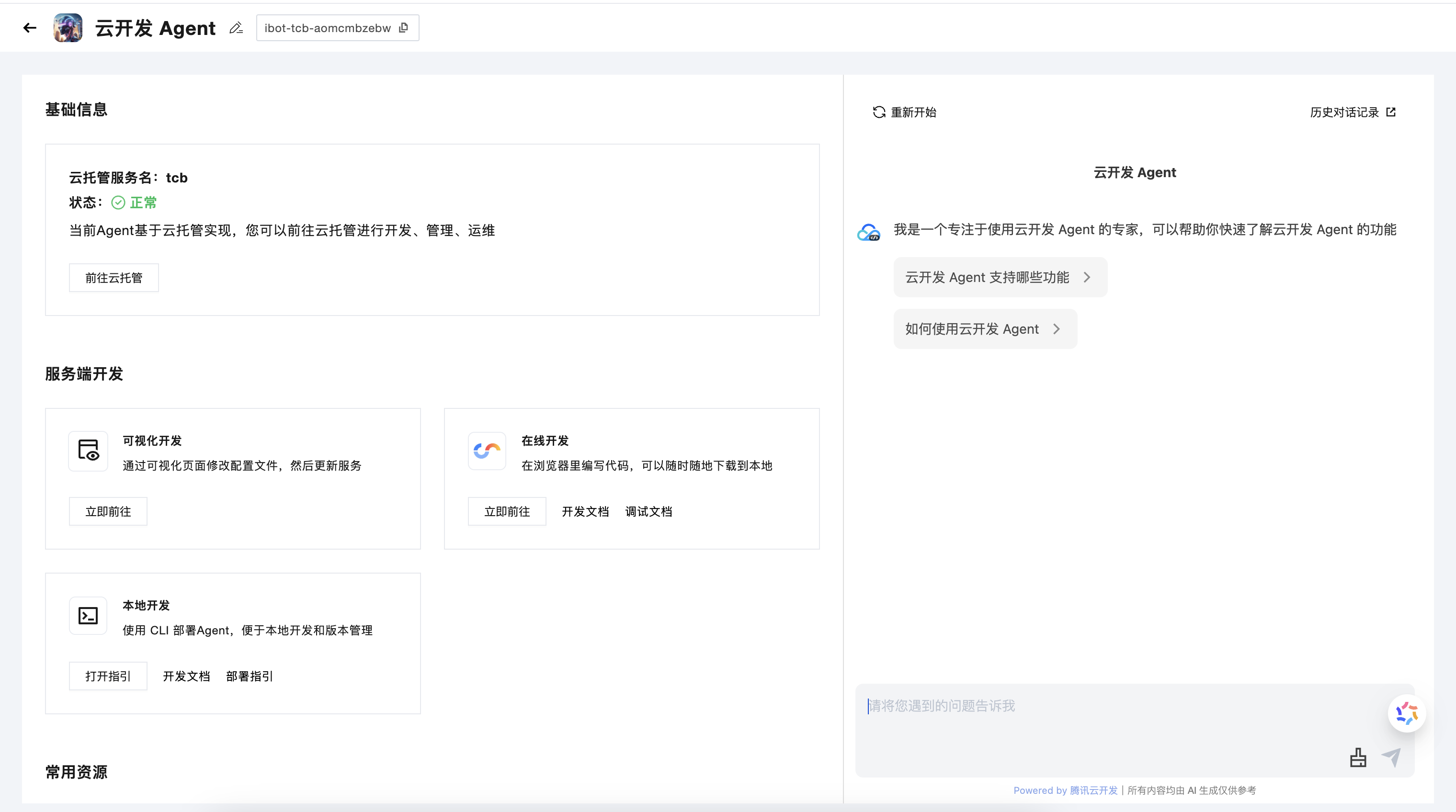The height and width of the screenshot is (812, 1456).
Task: Open 历史对话记录 link
Action: [x=1344, y=113]
